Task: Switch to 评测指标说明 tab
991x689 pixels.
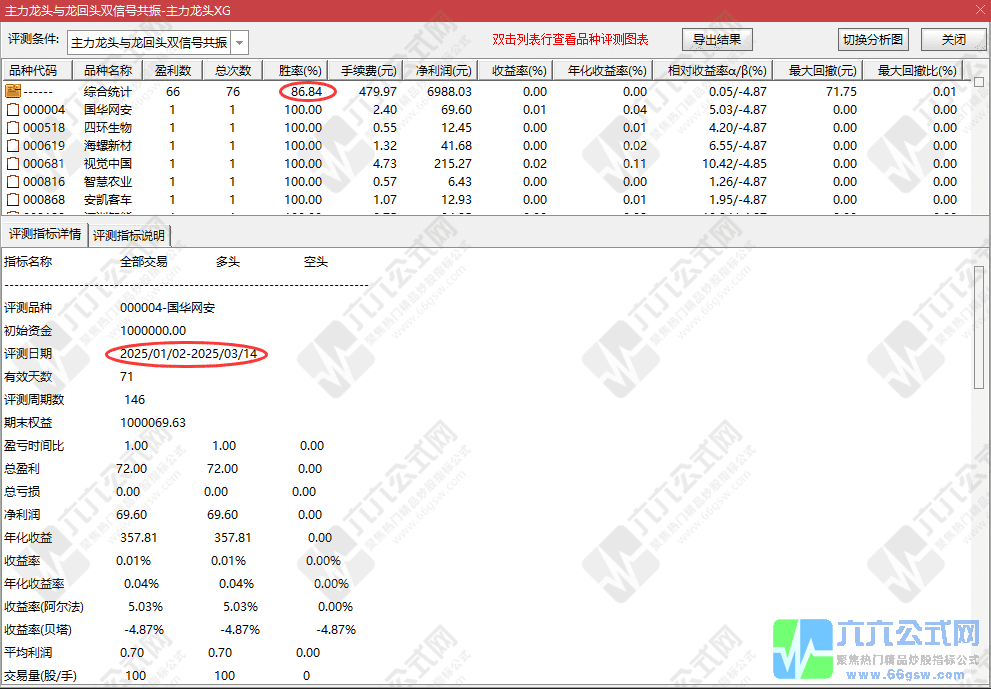Action: click(x=130, y=236)
